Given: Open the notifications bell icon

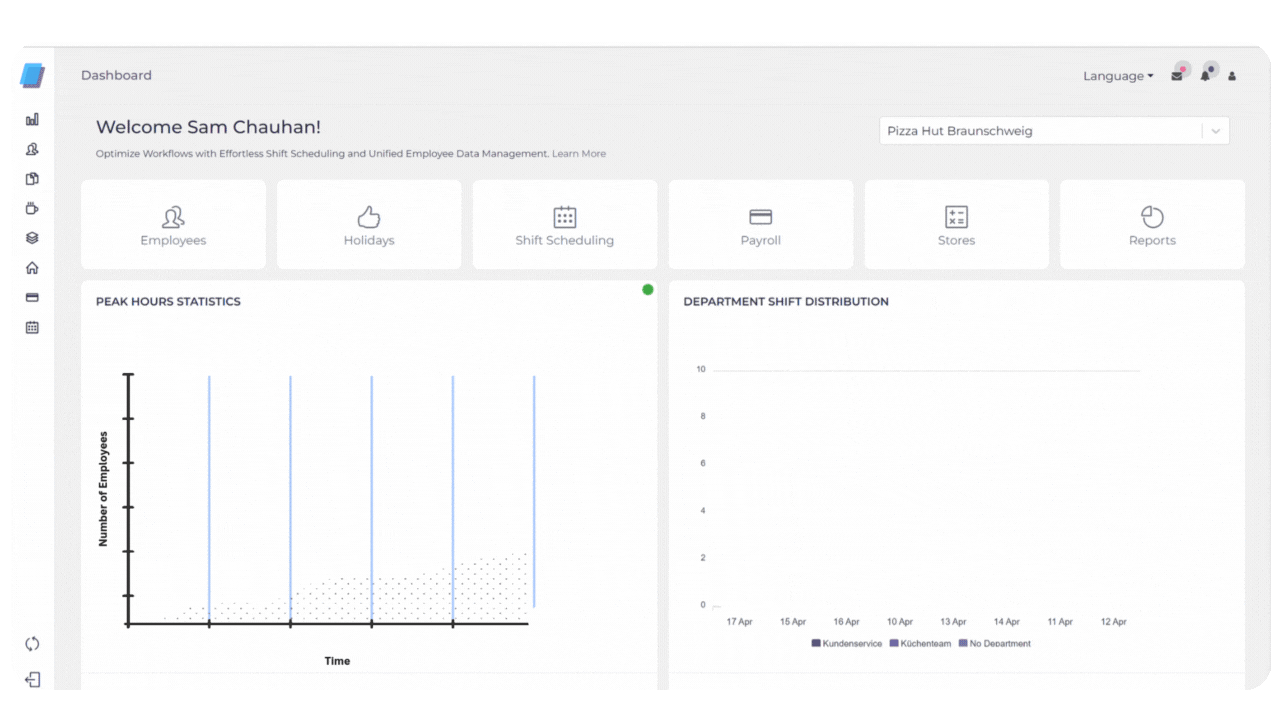Looking at the screenshot, I should [1205, 76].
